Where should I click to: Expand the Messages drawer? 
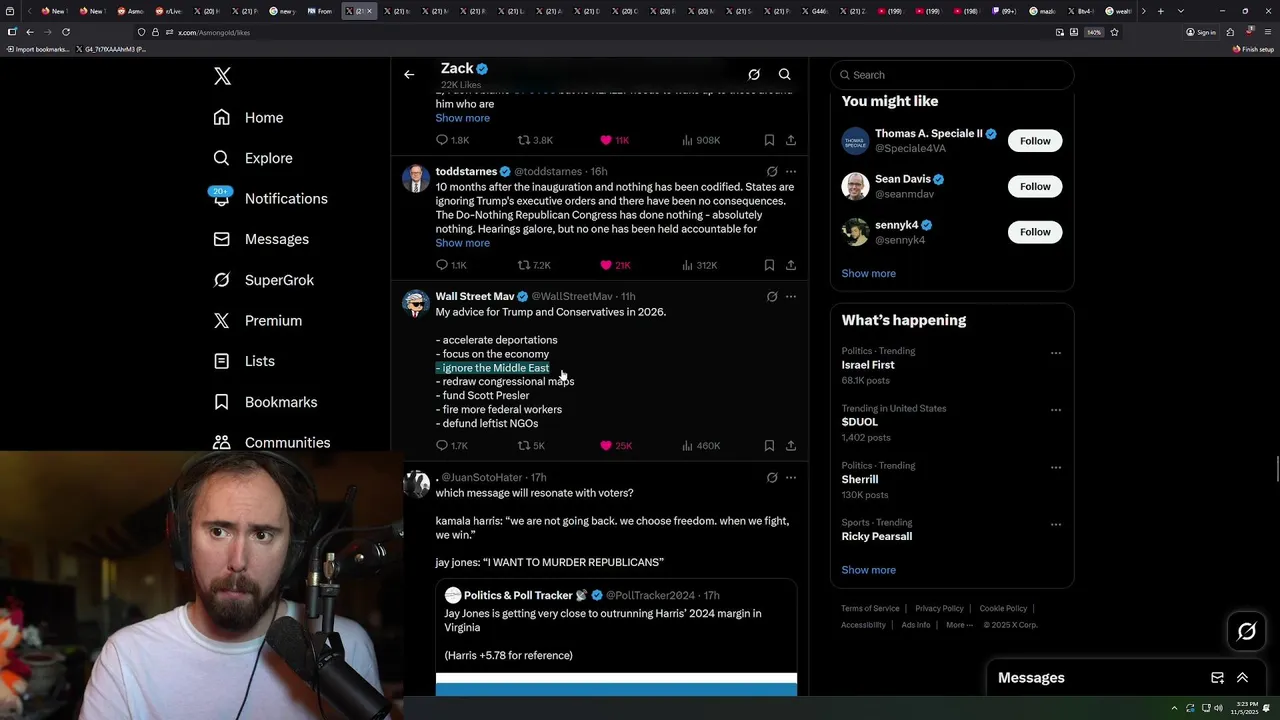[1242, 677]
